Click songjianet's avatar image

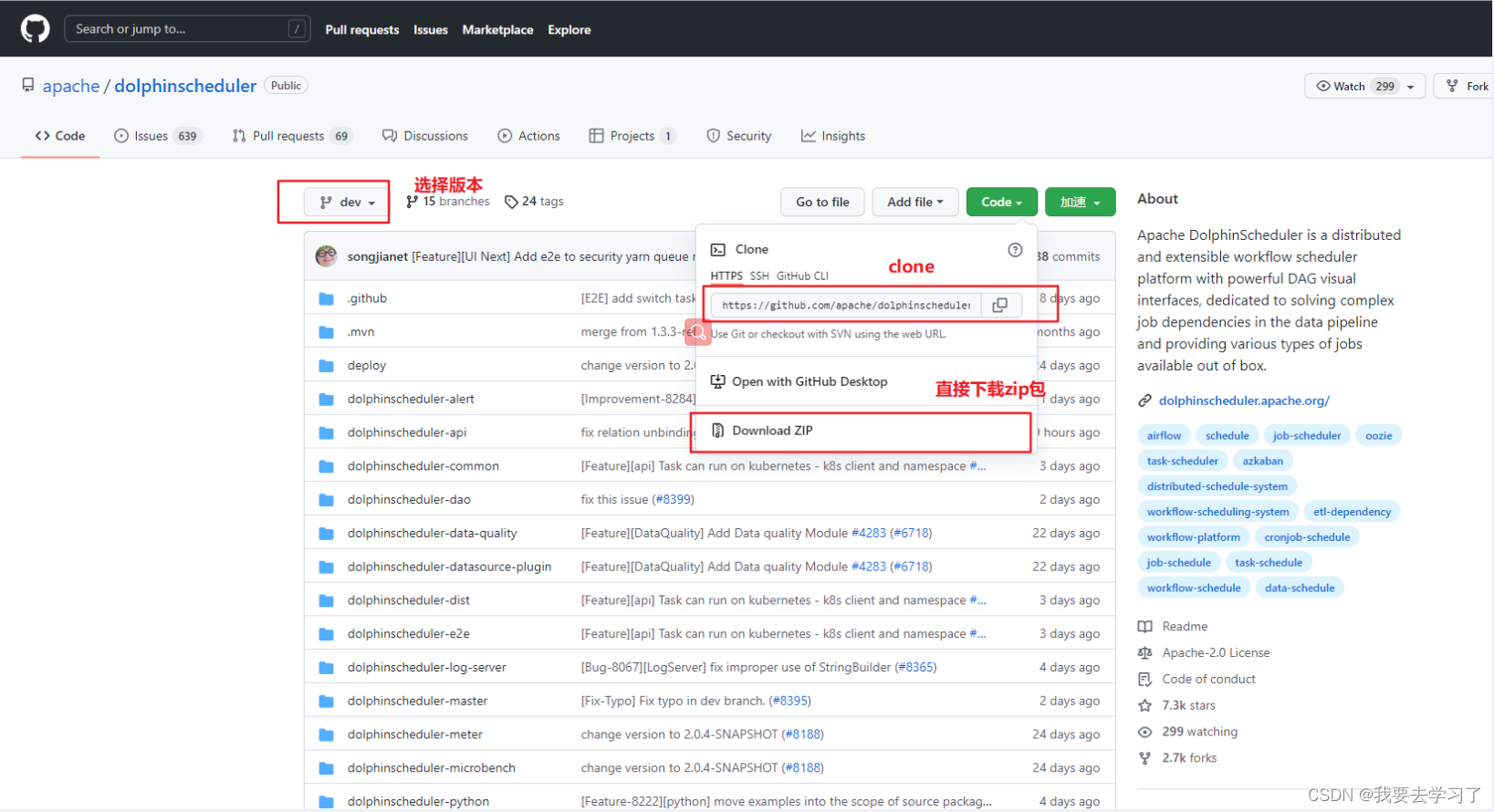pyautogui.click(x=326, y=256)
